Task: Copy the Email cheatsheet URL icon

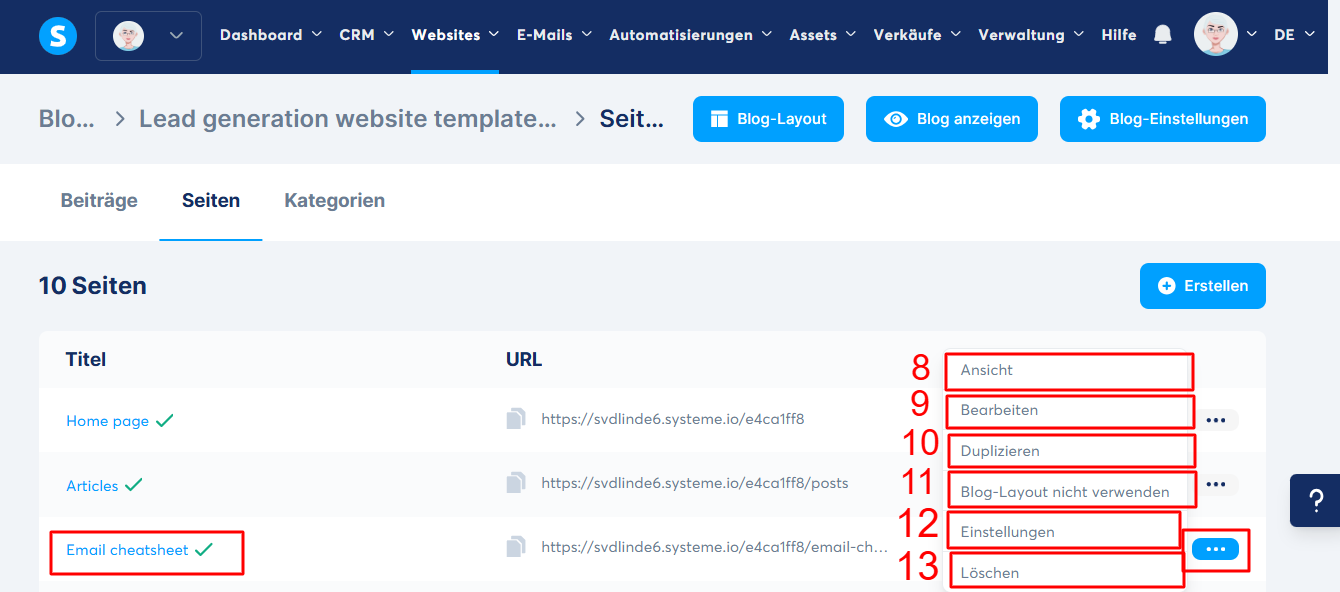Action: (515, 547)
